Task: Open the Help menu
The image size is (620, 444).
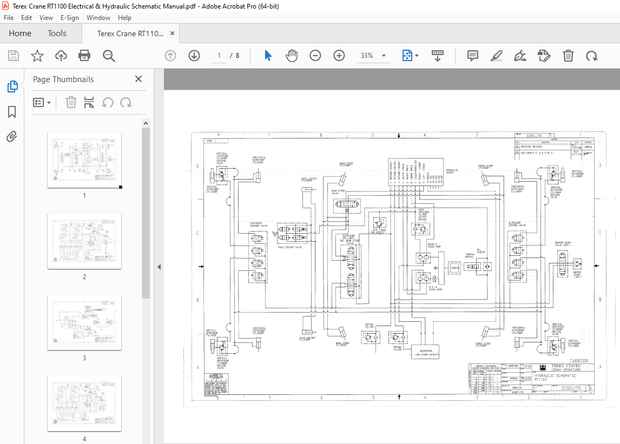Action: [125, 18]
